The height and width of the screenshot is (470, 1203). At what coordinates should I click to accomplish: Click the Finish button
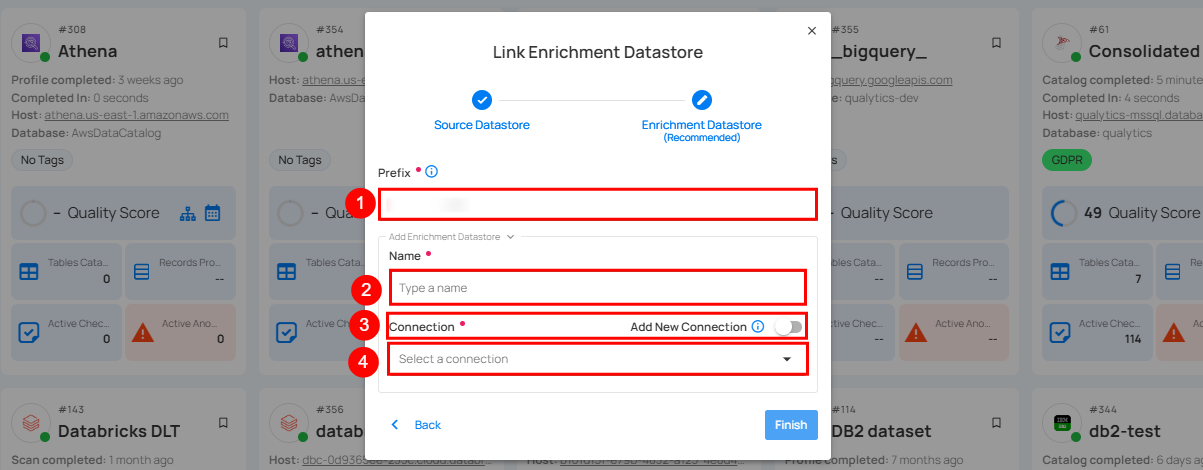click(x=790, y=425)
